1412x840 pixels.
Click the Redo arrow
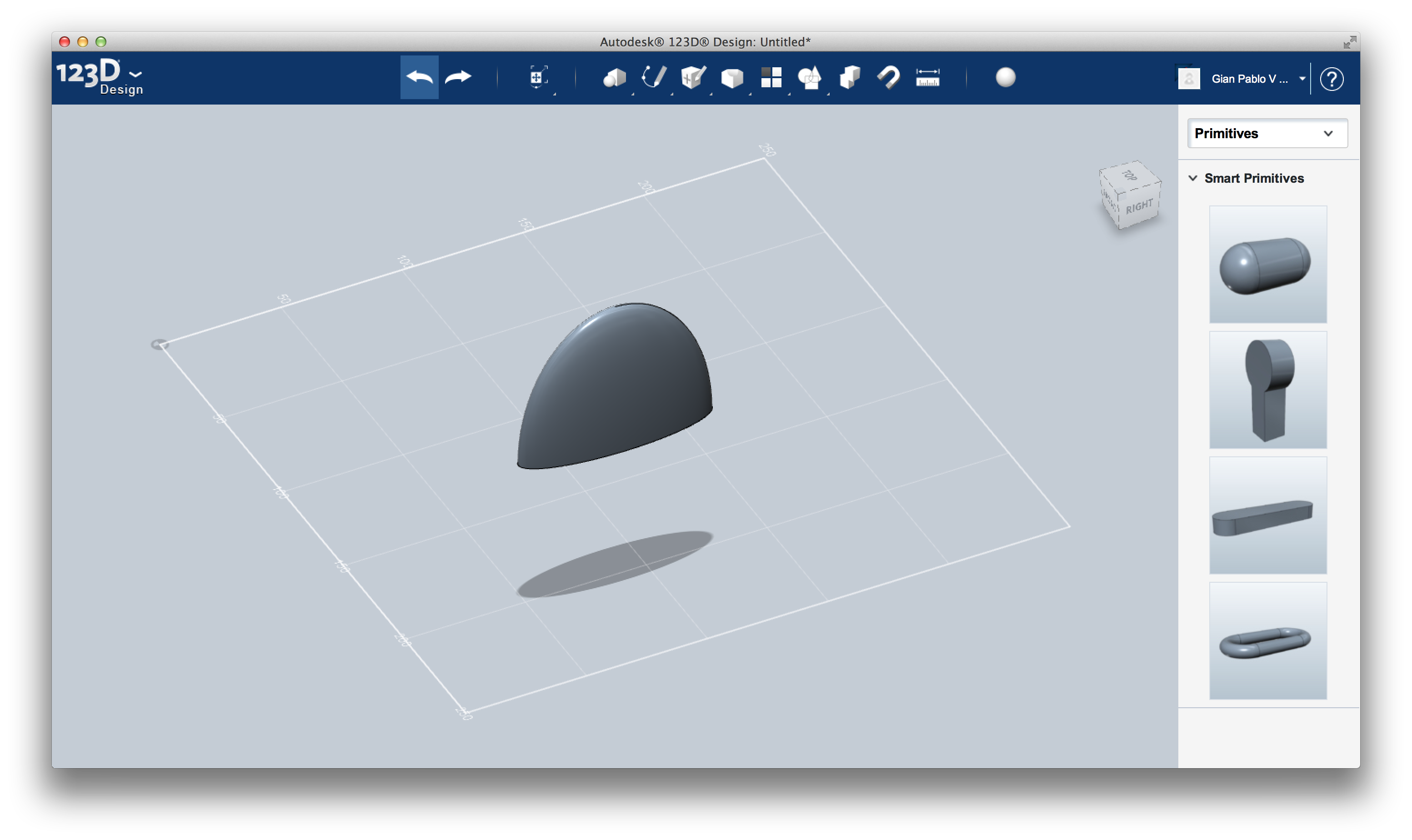[458, 77]
